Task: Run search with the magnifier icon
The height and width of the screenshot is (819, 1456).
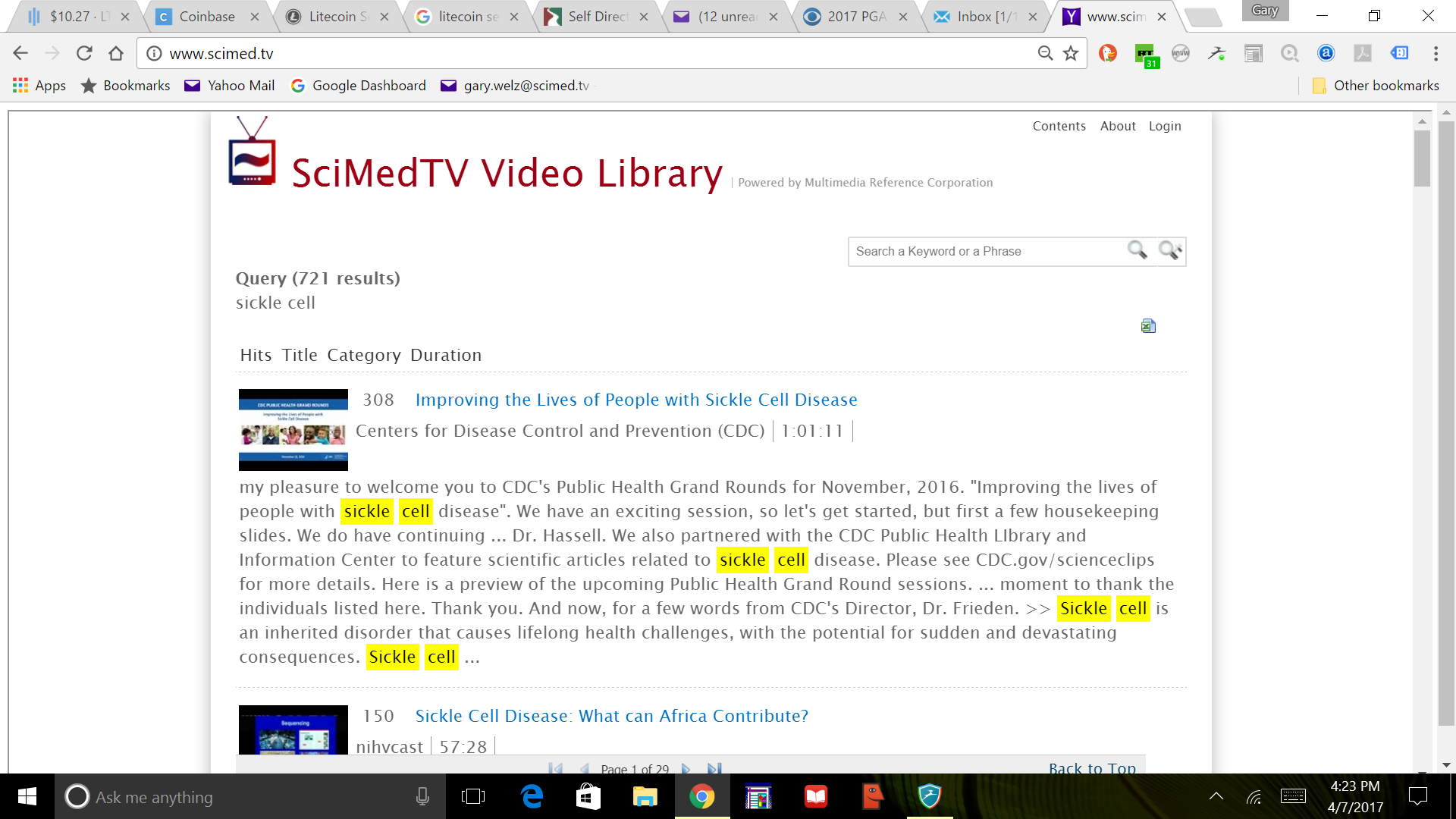Action: (1137, 250)
